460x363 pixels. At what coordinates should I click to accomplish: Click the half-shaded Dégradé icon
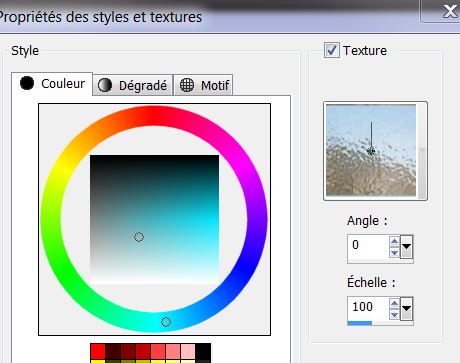coord(105,85)
